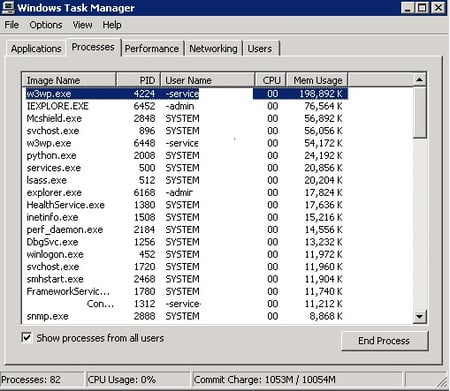Click the window resize grip corner

tap(443, 382)
